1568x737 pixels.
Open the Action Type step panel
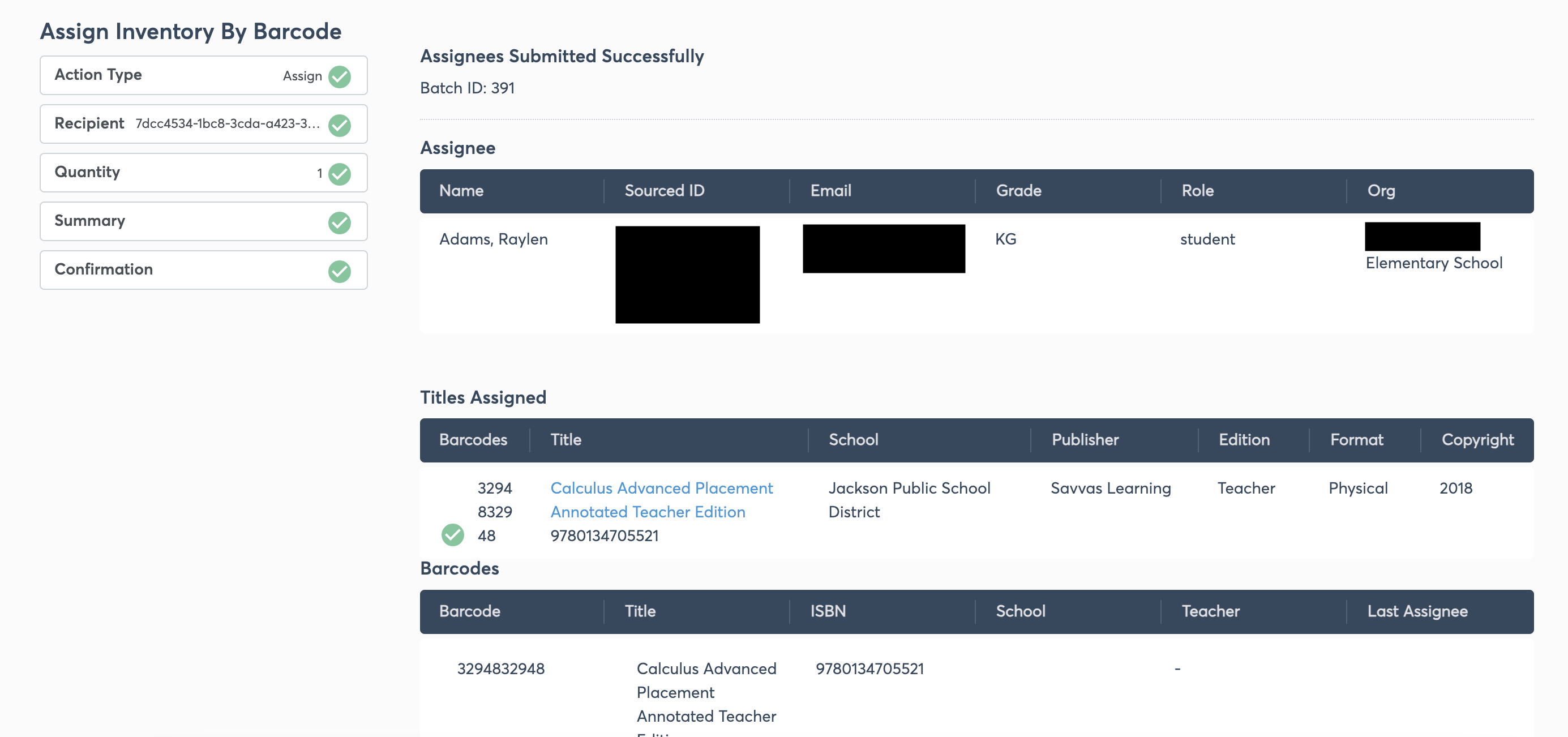(203, 75)
